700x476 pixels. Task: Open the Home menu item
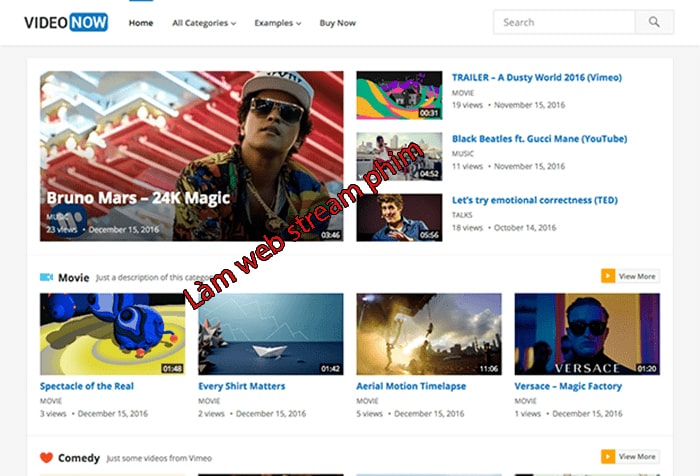pyautogui.click(x=141, y=23)
